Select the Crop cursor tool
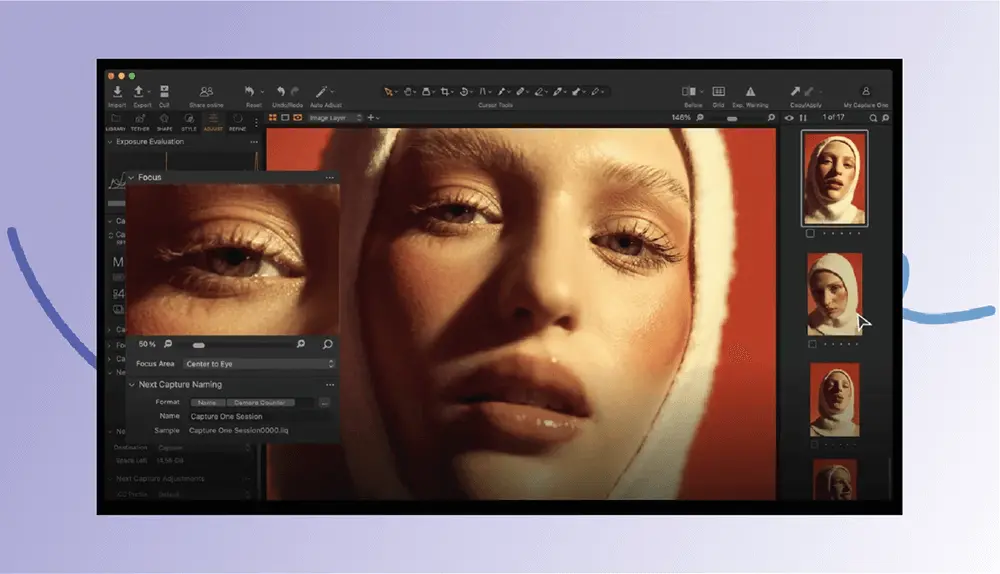This screenshot has width=1000, height=574. pos(445,92)
